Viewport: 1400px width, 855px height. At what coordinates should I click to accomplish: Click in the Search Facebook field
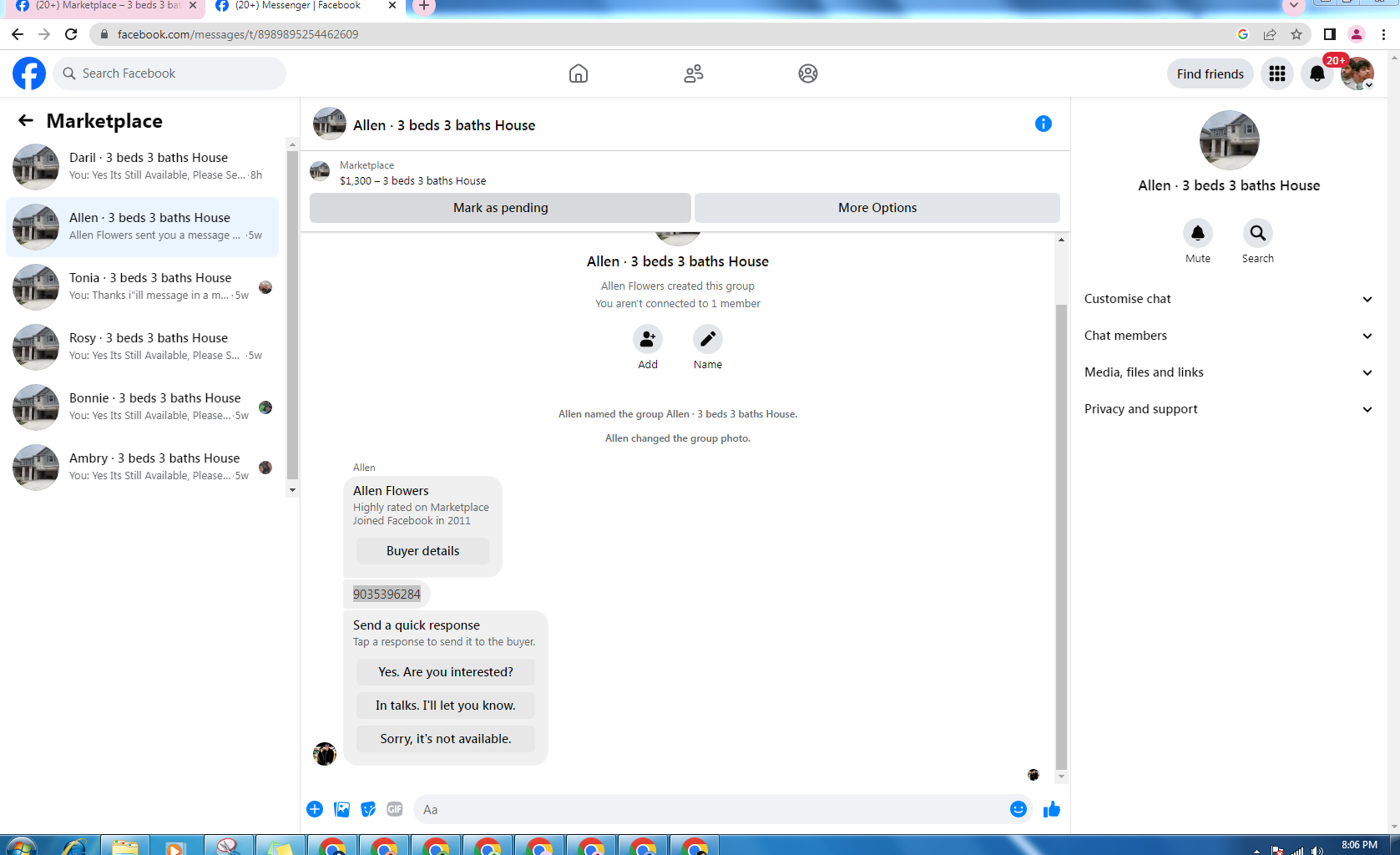tap(169, 73)
